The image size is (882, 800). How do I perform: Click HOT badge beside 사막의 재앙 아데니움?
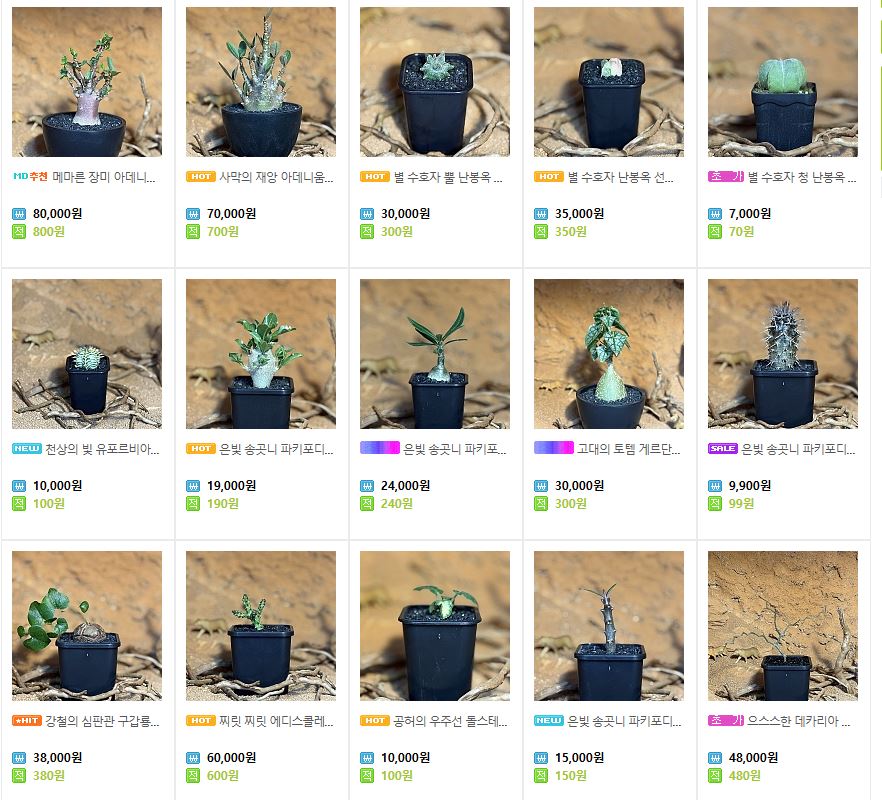coord(201,177)
